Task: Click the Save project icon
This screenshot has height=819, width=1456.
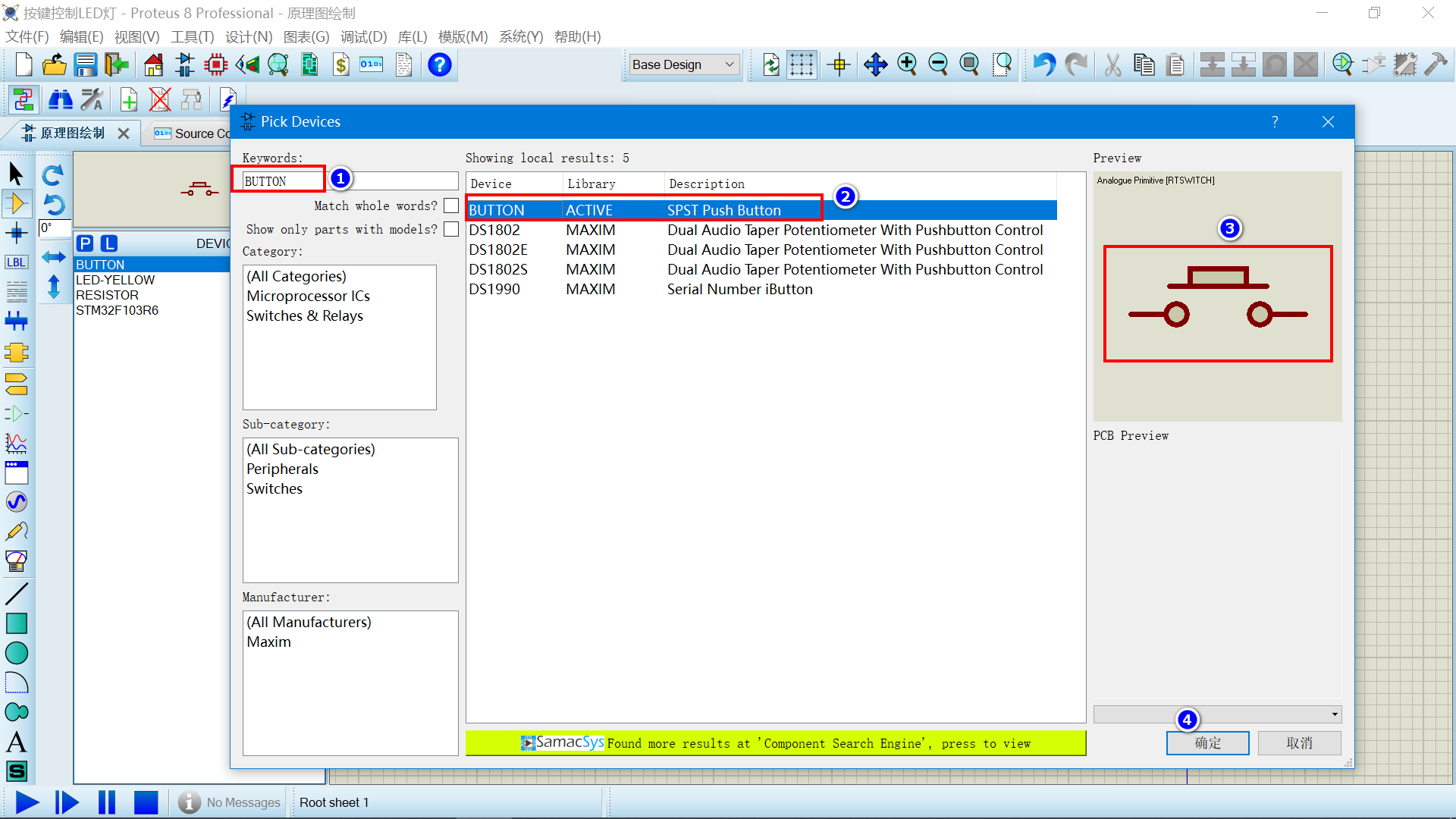Action: (x=86, y=64)
